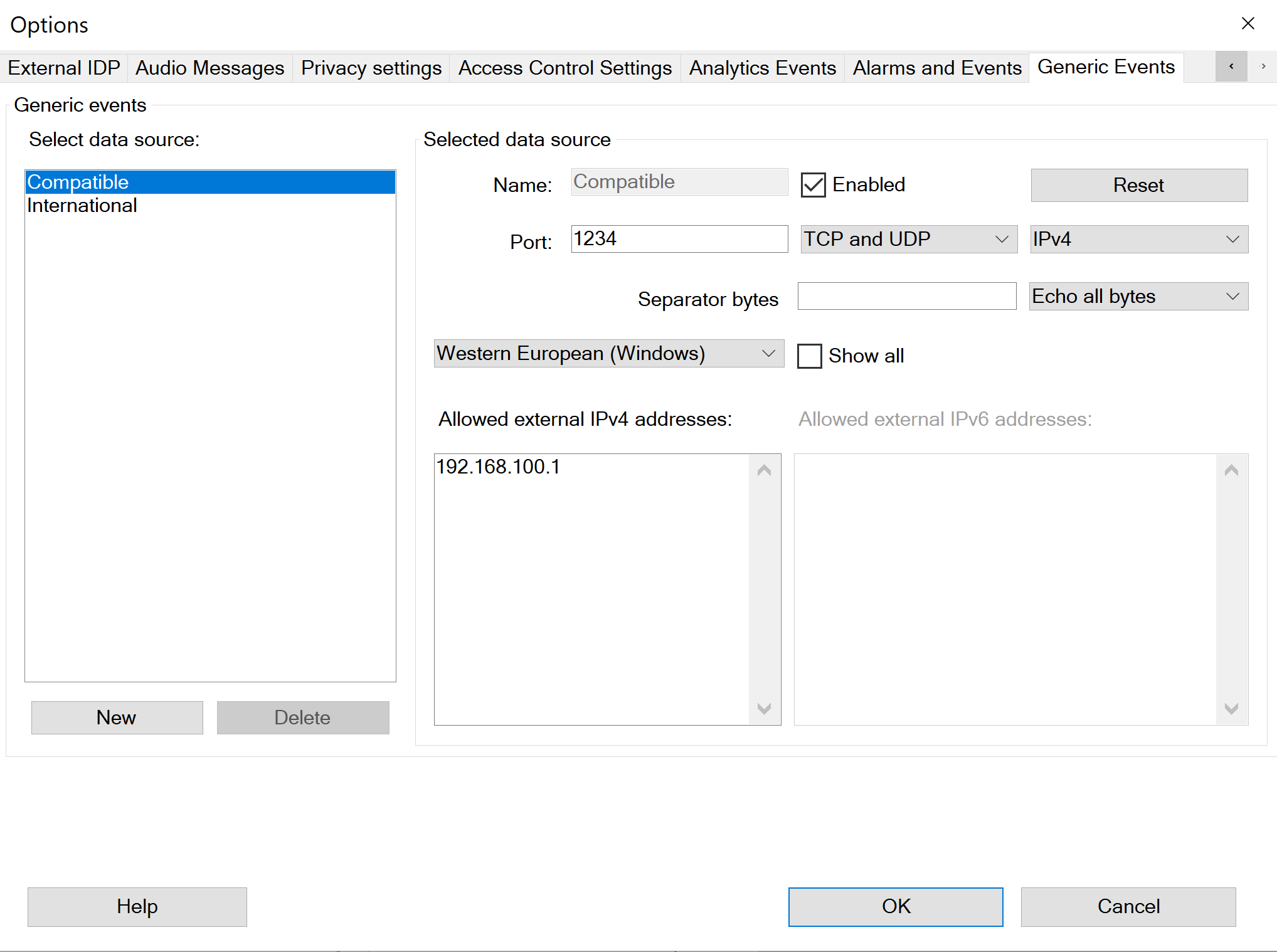The width and height of the screenshot is (1277, 952).
Task: Click the up scroll arrow of IPv4 address list
Action: click(x=765, y=468)
